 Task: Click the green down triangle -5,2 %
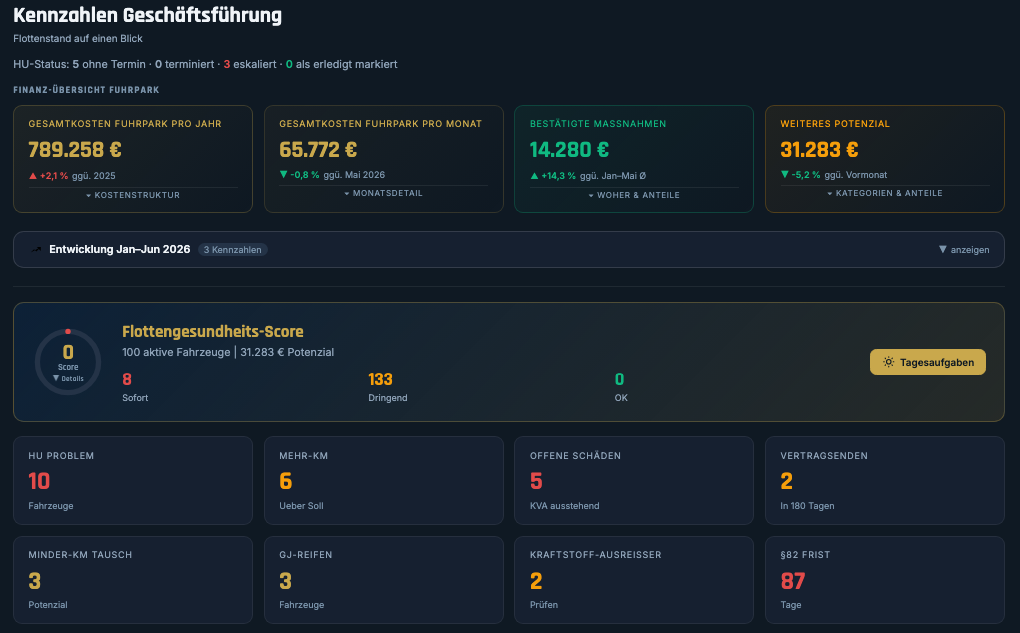(x=785, y=174)
